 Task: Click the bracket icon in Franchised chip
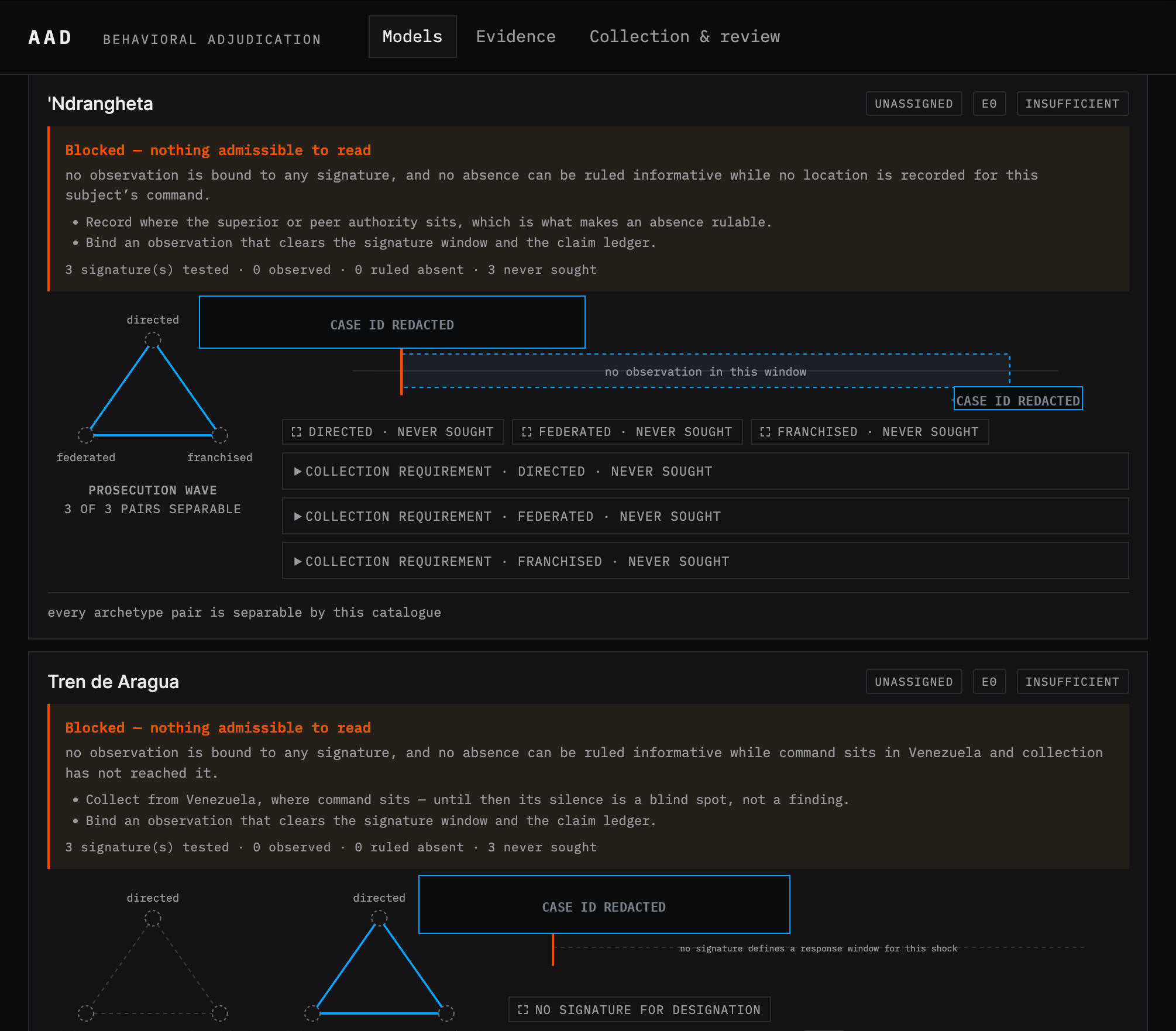point(765,432)
